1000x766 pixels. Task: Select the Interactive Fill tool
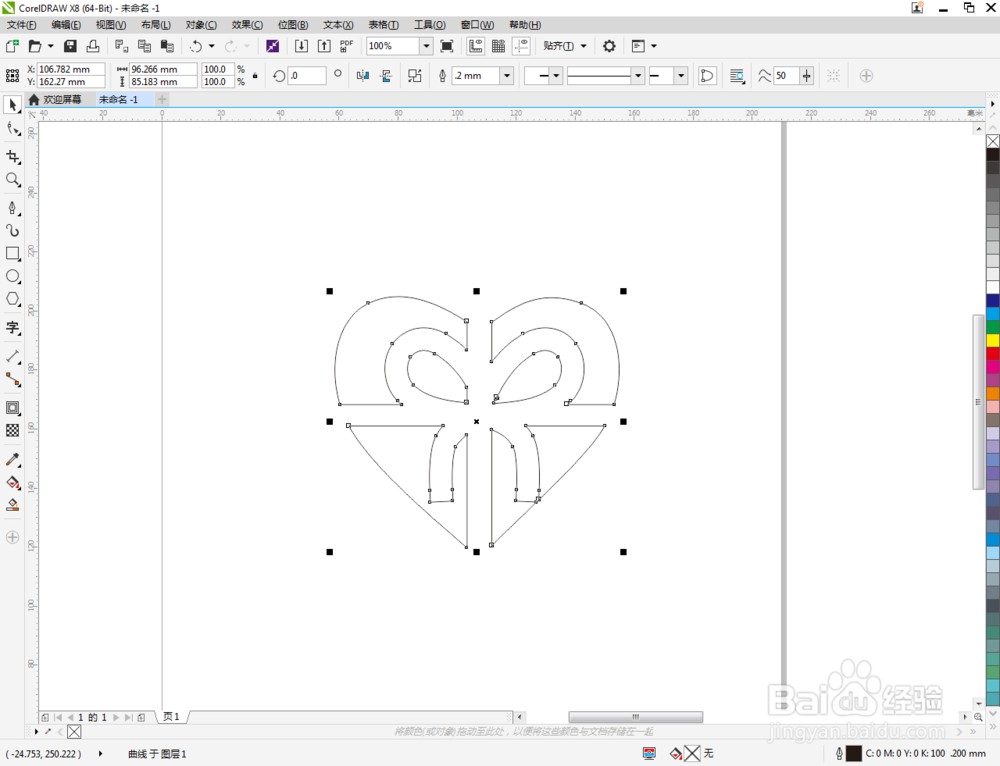[x=12, y=482]
